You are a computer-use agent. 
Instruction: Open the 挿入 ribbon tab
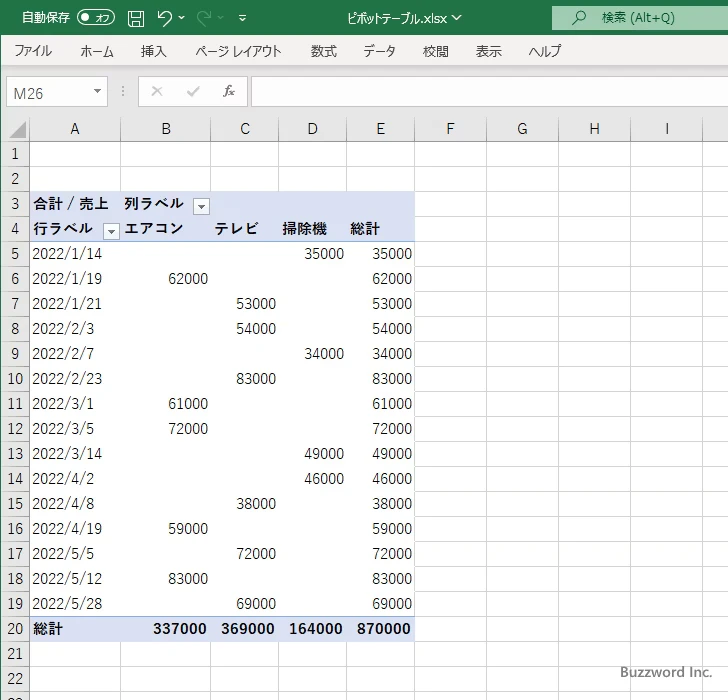tap(153, 51)
